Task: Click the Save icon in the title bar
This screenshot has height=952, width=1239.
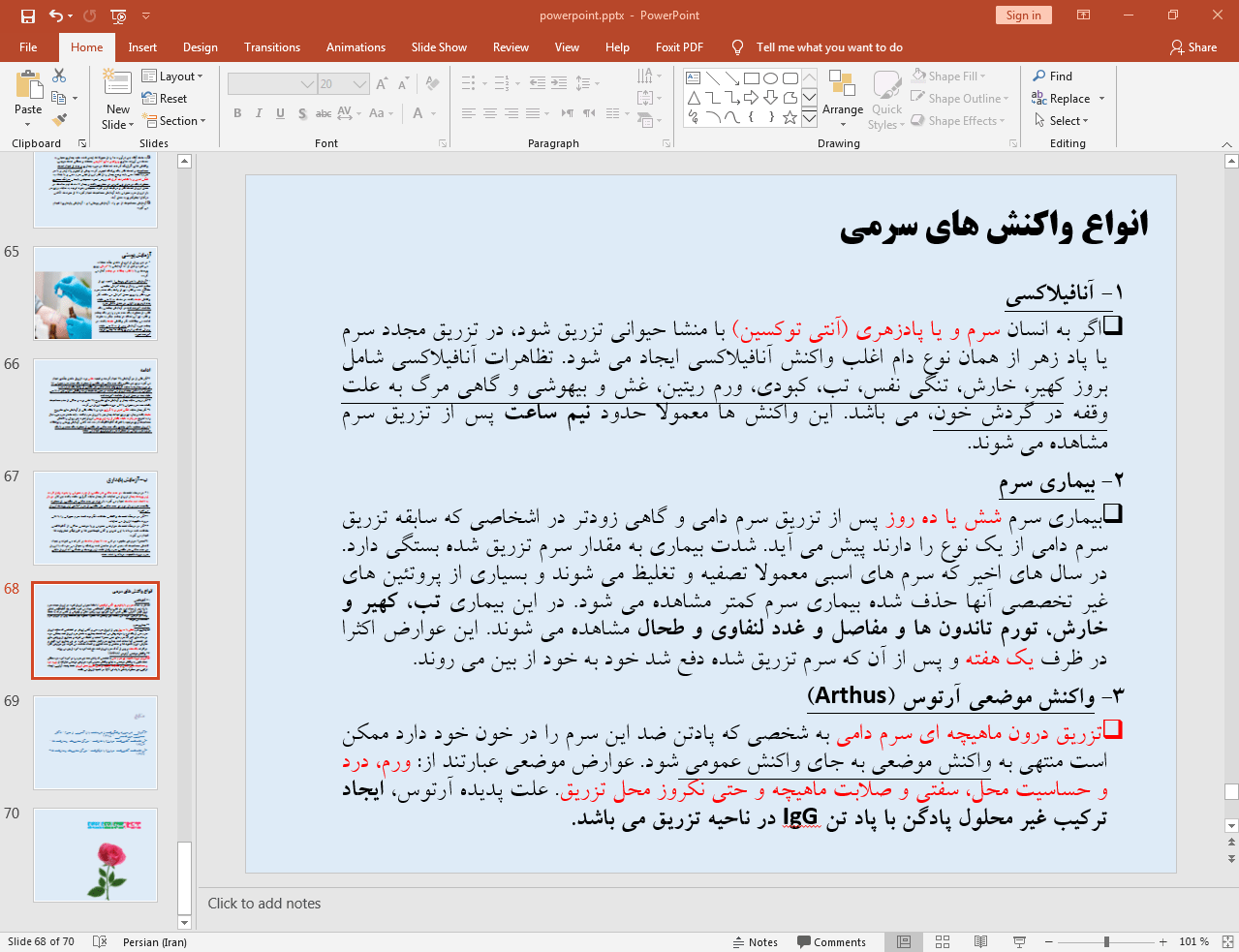Action: point(27,15)
